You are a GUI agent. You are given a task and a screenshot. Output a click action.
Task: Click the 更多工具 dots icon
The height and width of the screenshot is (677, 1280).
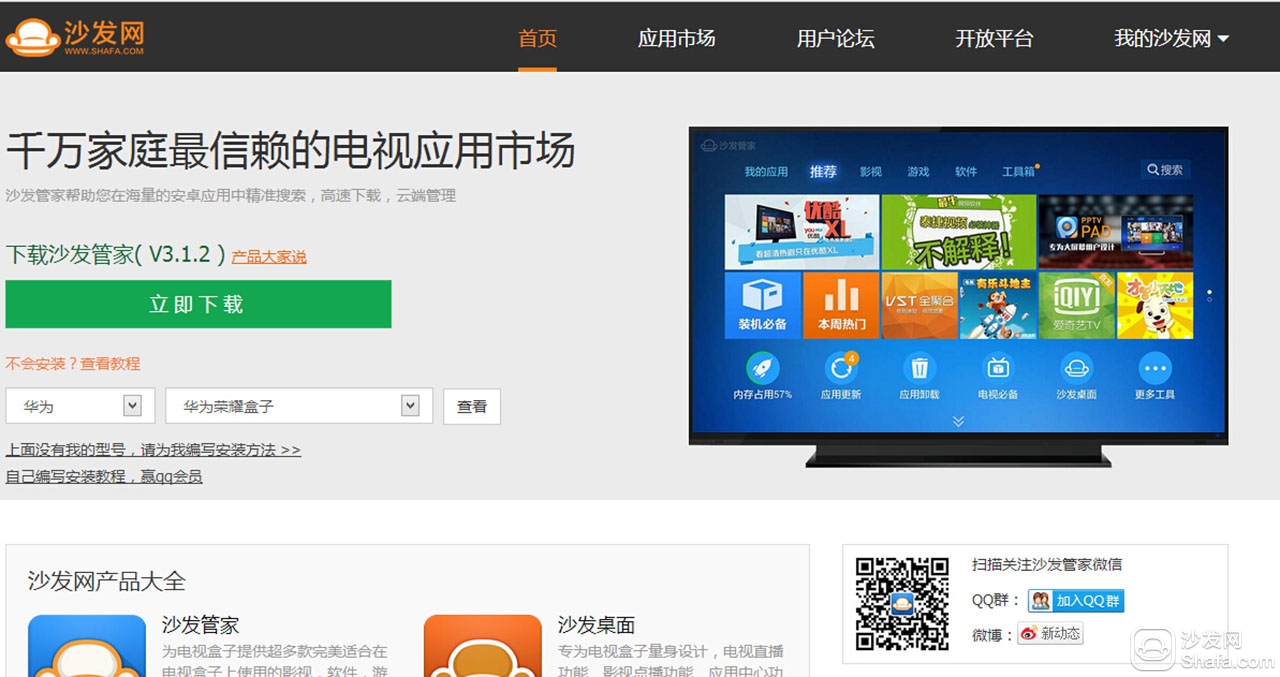click(x=1155, y=368)
